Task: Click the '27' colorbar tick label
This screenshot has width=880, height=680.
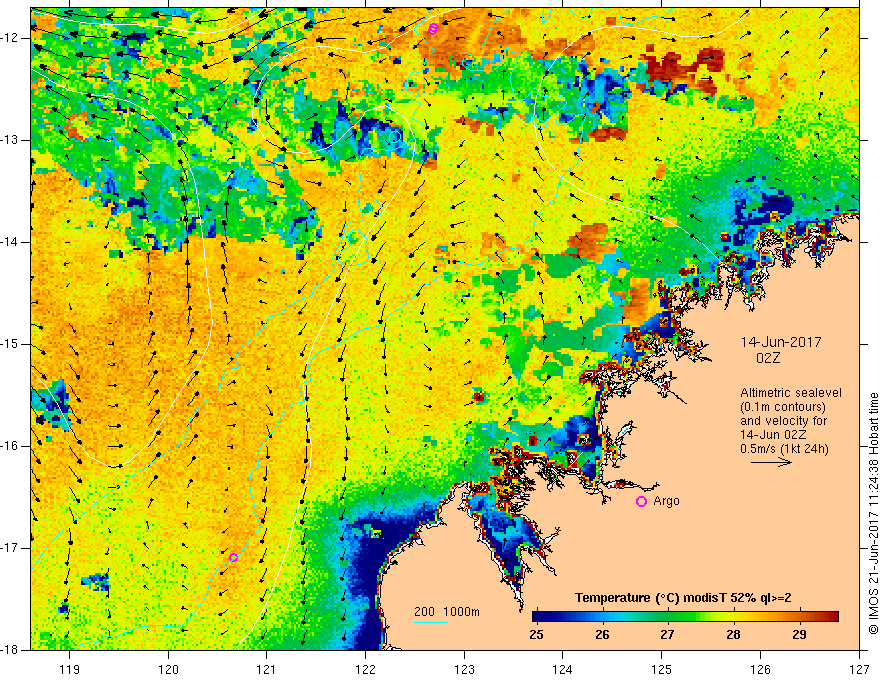Action: pyautogui.click(x=667, y=635)
